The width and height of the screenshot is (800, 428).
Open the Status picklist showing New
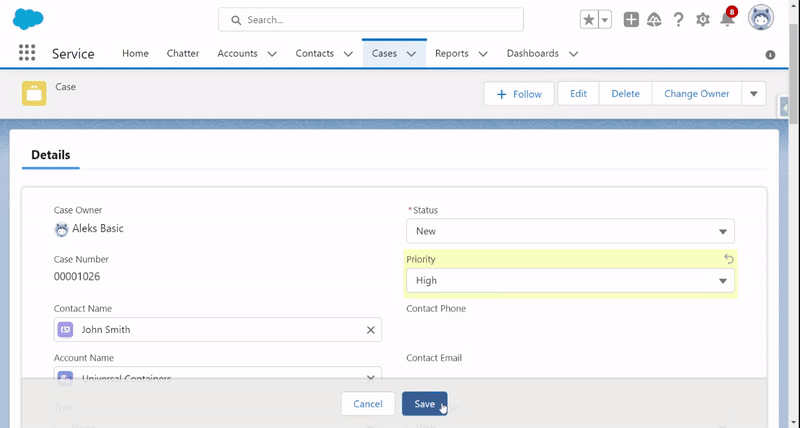point(570,231)
